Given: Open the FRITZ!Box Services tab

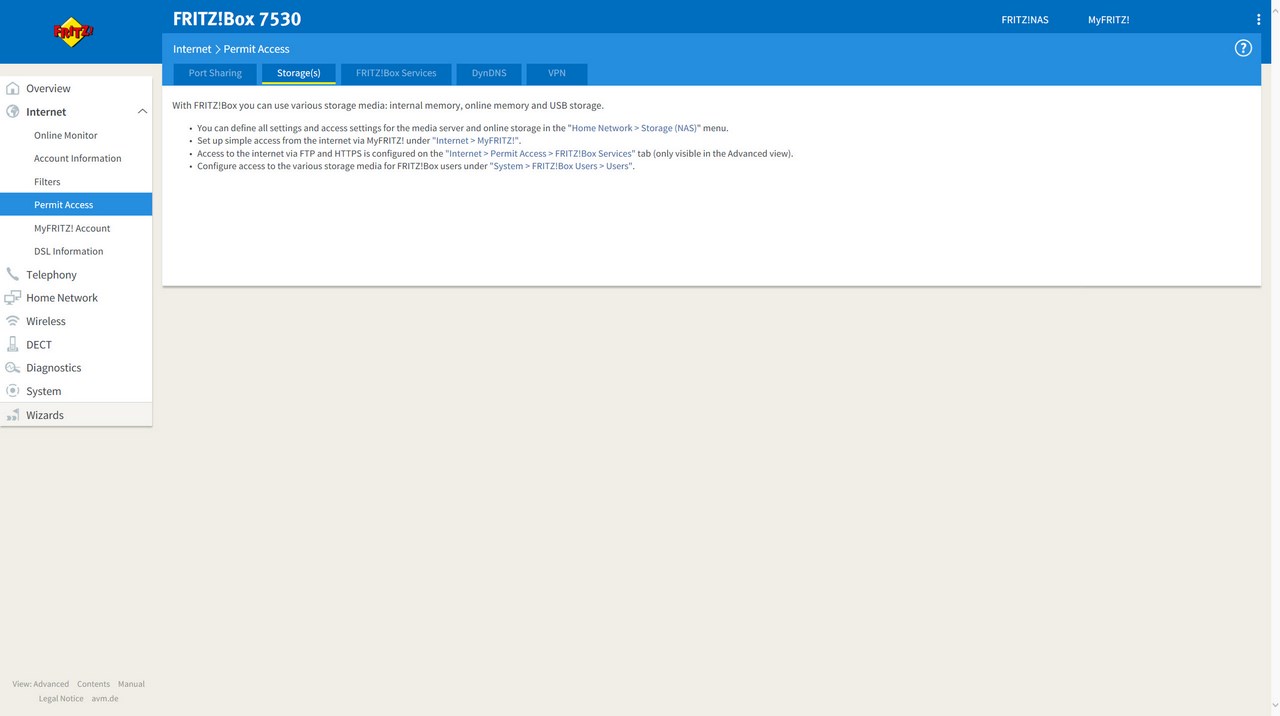Looking at the screenshot, I should tap(396, 73).
